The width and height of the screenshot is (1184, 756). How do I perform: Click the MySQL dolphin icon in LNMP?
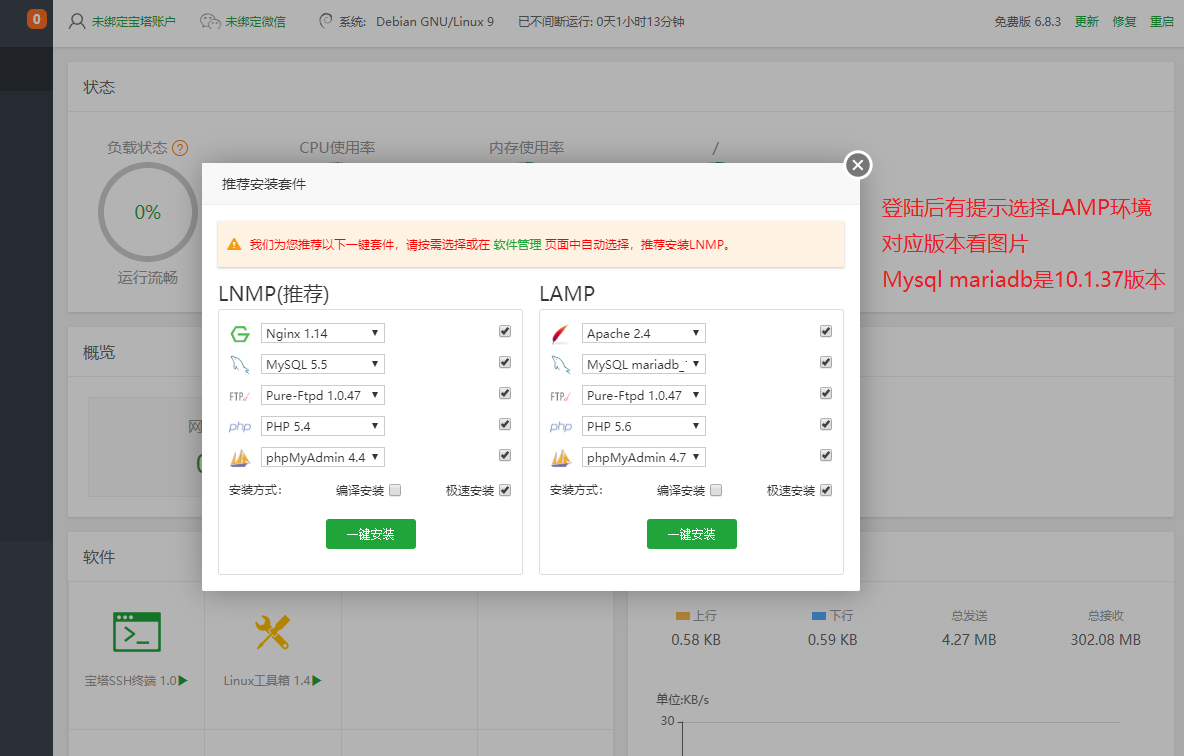pyautogui.click(x=240, y=365)
